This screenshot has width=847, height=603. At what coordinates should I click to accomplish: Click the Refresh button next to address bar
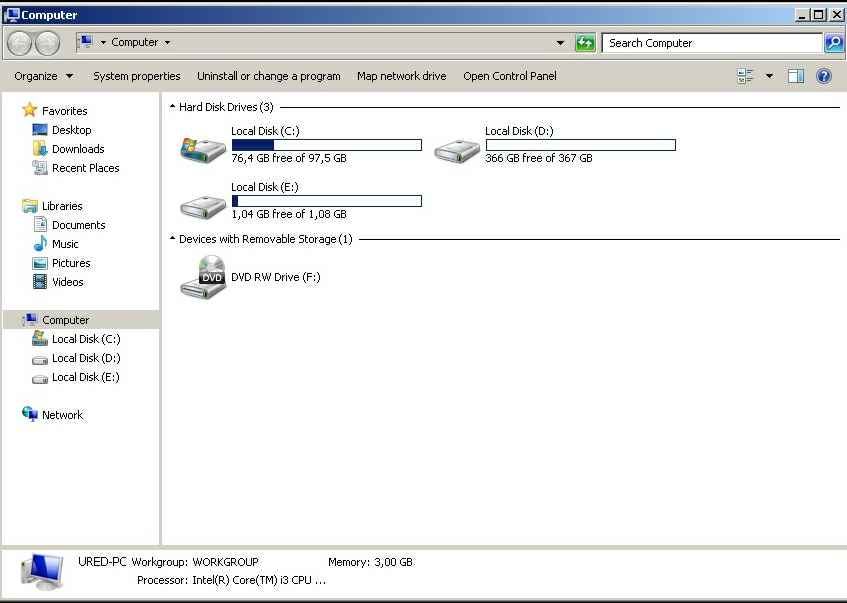click(585, 43)
